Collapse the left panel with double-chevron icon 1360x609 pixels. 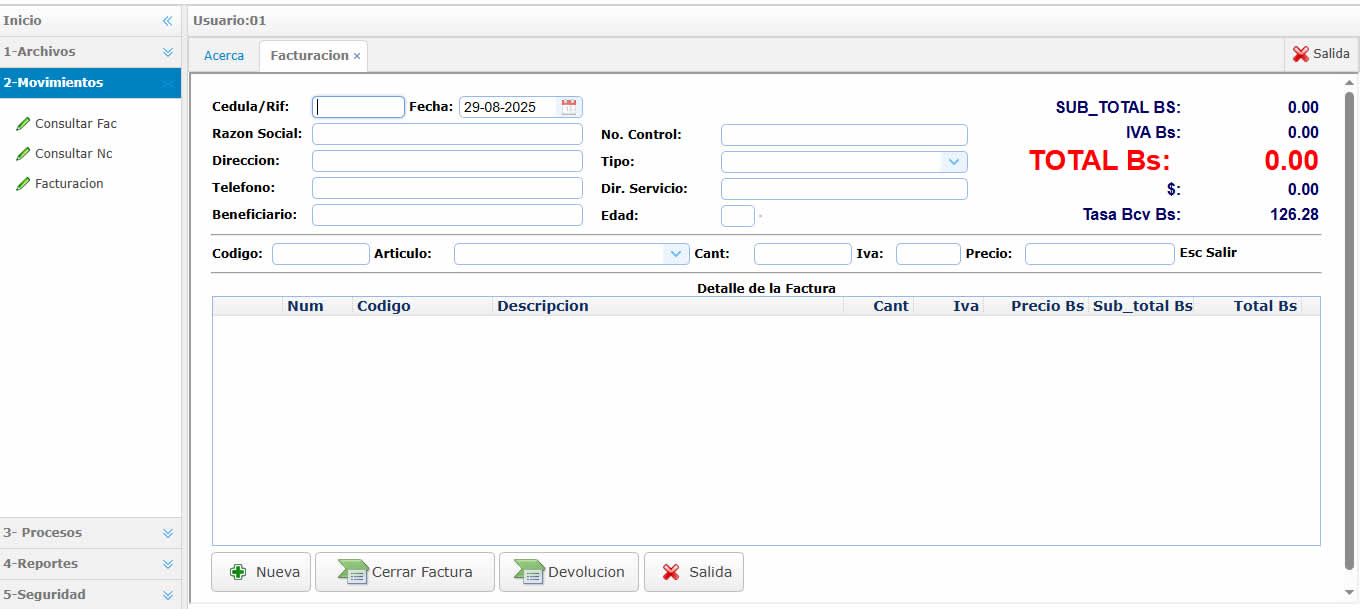[x=168, y=21]
